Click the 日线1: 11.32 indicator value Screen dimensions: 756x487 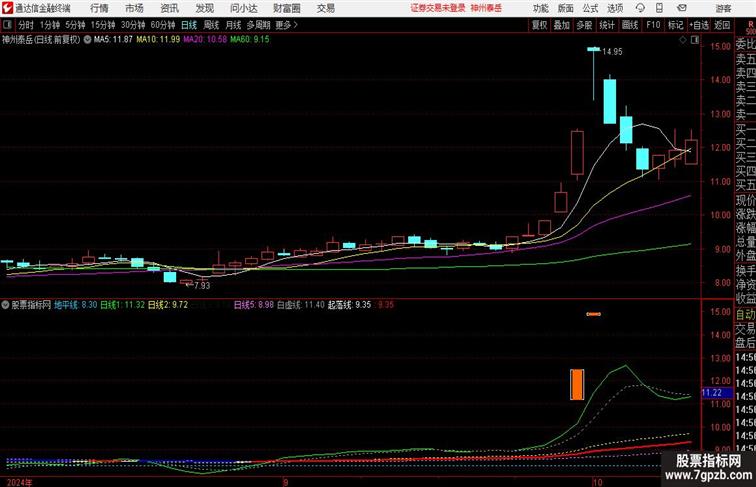click(122, 305)
